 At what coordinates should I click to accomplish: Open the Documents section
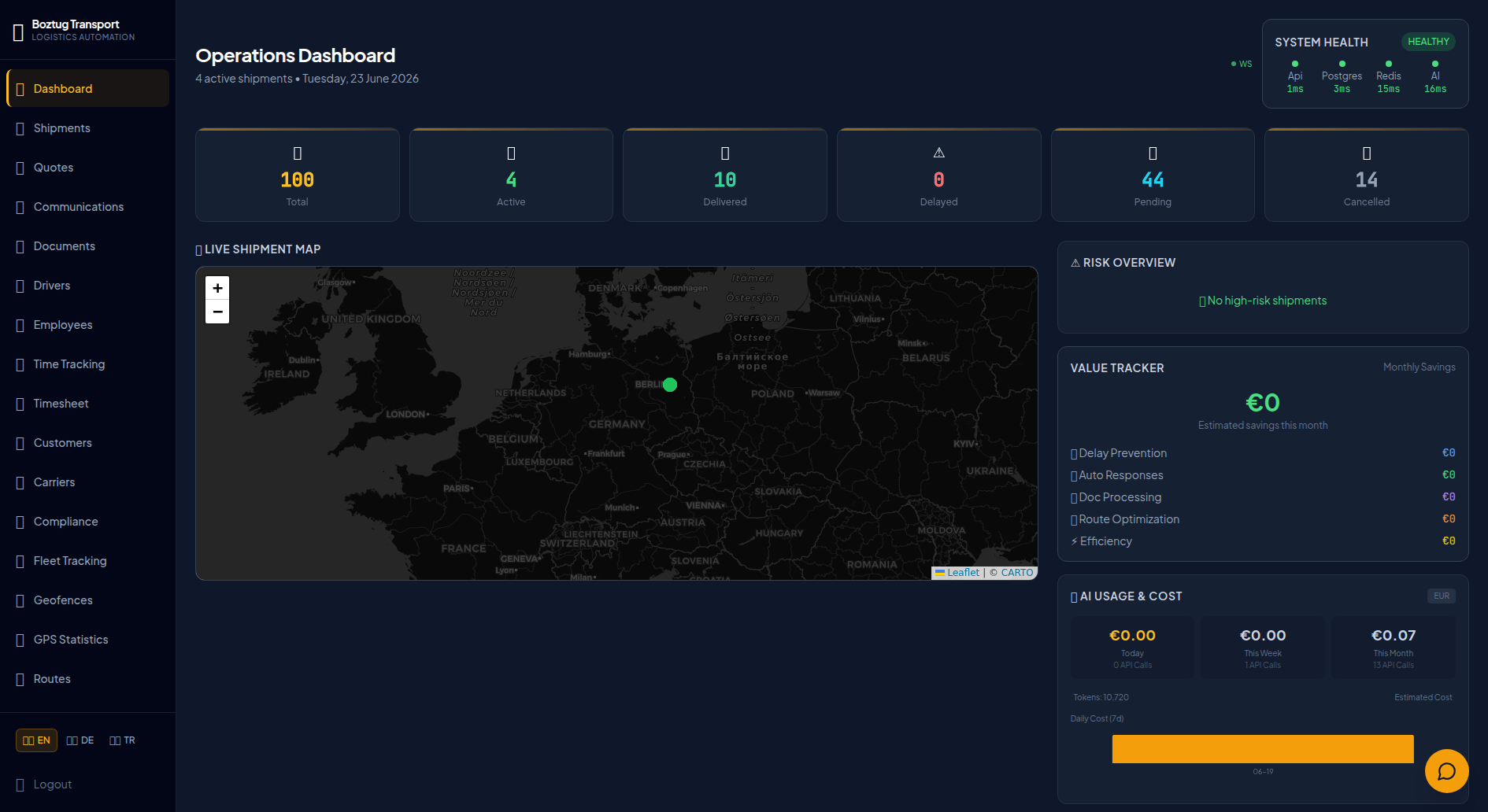pyautogui.click(x=87, y=246)
